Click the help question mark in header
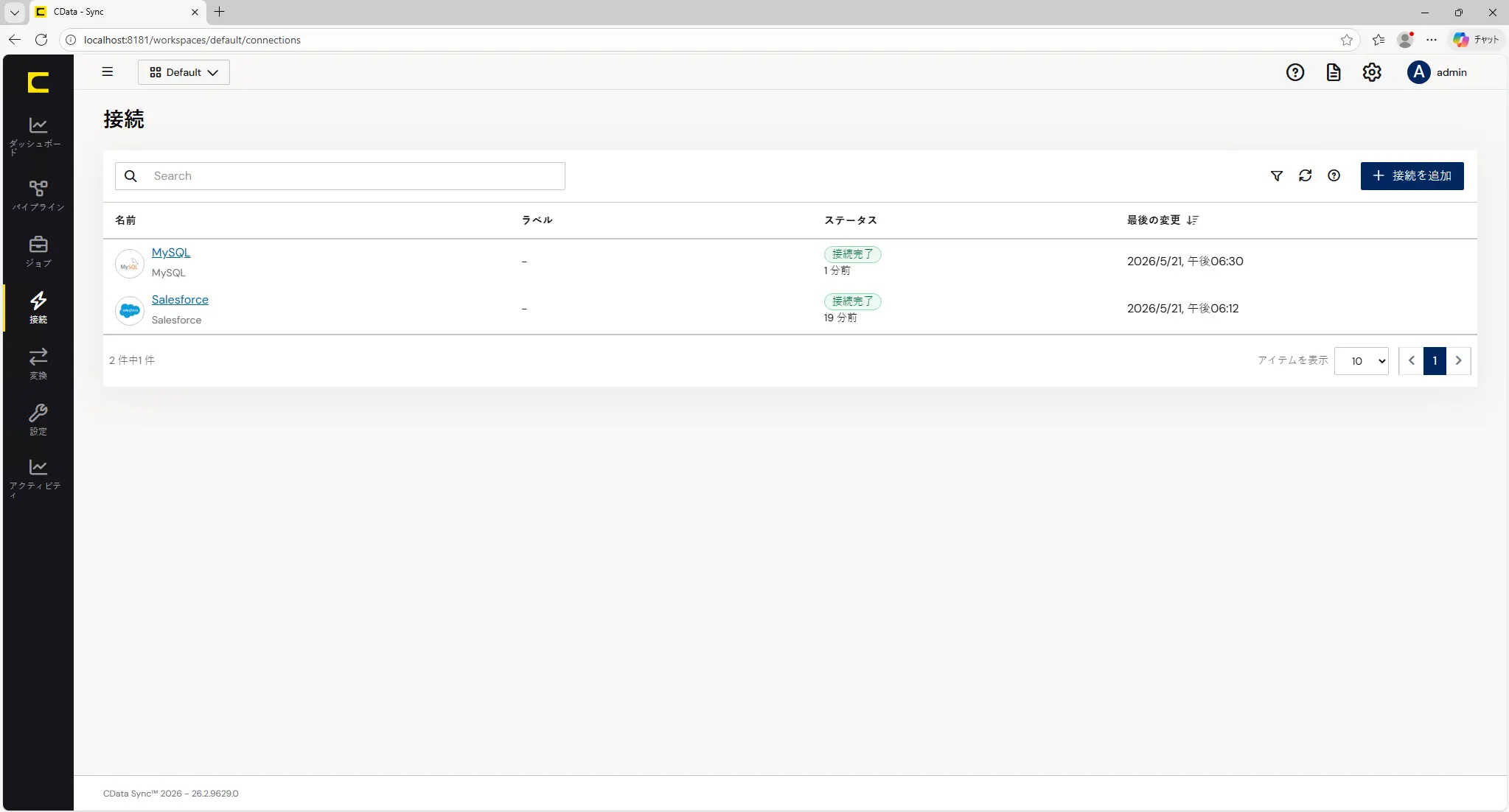This screenshot has width=1509, height=812. click(1295, 72)
